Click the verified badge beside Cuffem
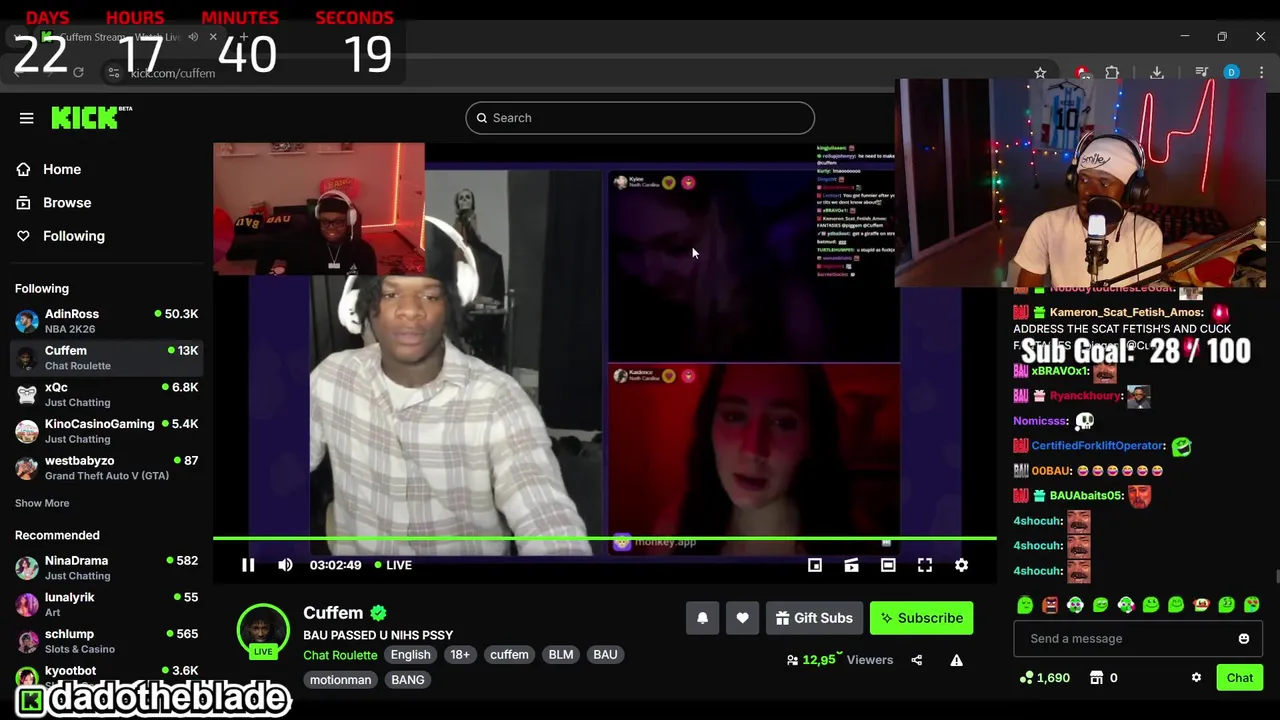Image resolution: width=1280 pixels, height=720 pixels. [x=378, y=613]
